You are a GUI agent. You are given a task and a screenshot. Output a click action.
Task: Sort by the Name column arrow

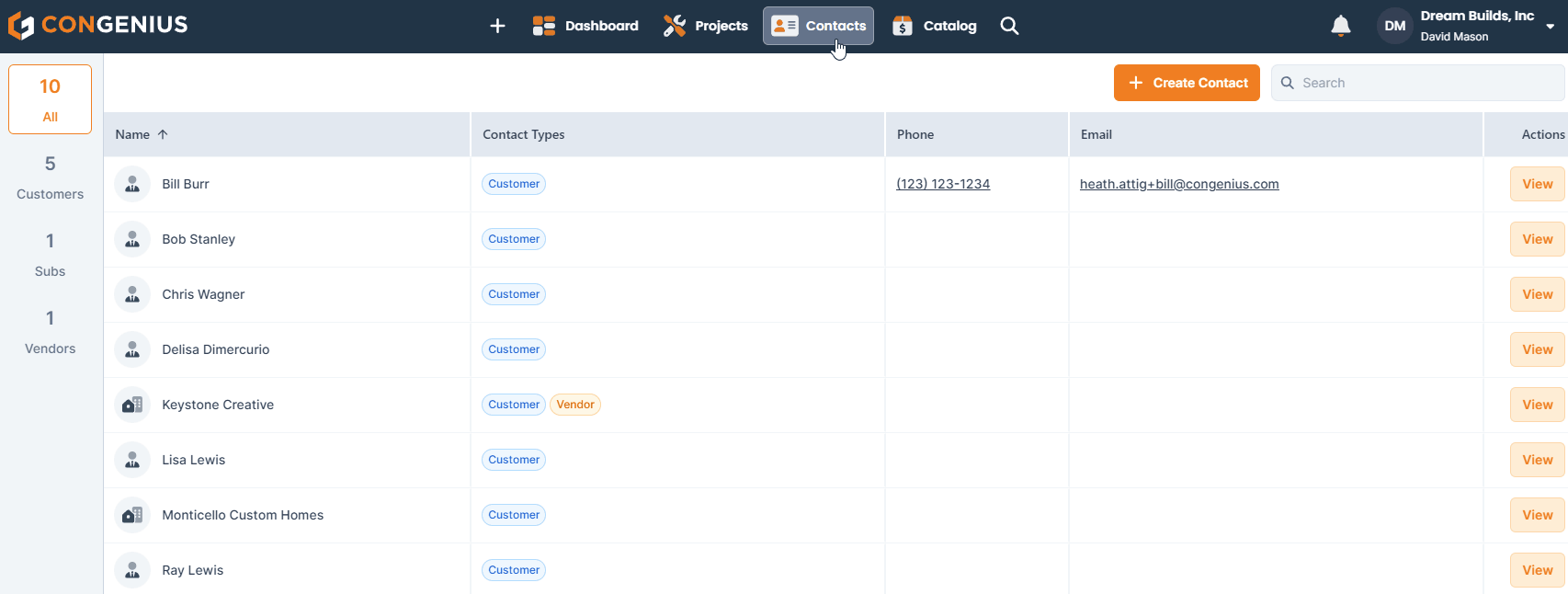[x=163, y=134]
